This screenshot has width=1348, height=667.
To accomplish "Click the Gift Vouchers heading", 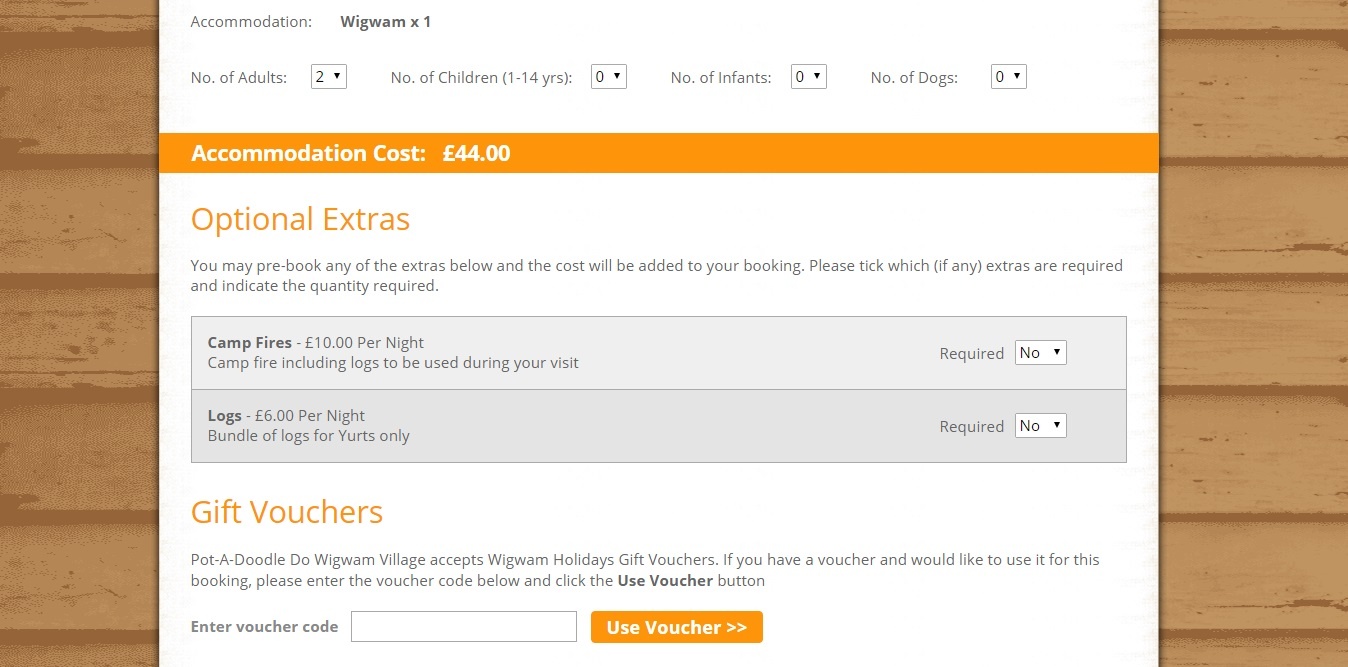I will [x=287, y=512].
